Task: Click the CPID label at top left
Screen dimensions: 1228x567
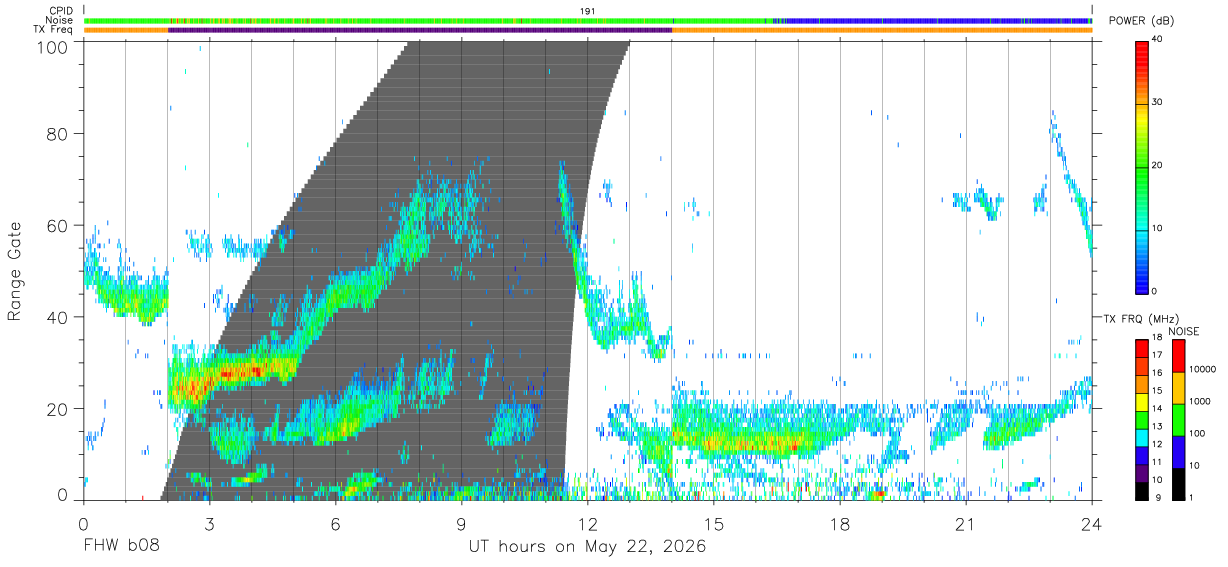Action: 62,10
